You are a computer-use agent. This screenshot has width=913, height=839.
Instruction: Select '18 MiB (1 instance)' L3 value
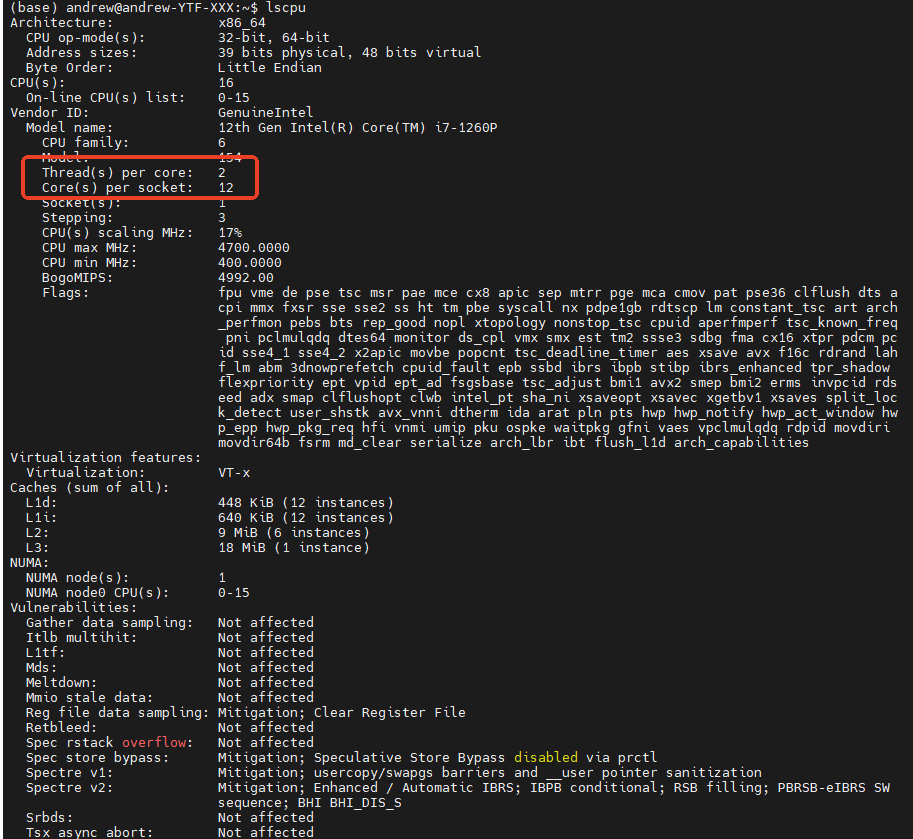(293, 548)
